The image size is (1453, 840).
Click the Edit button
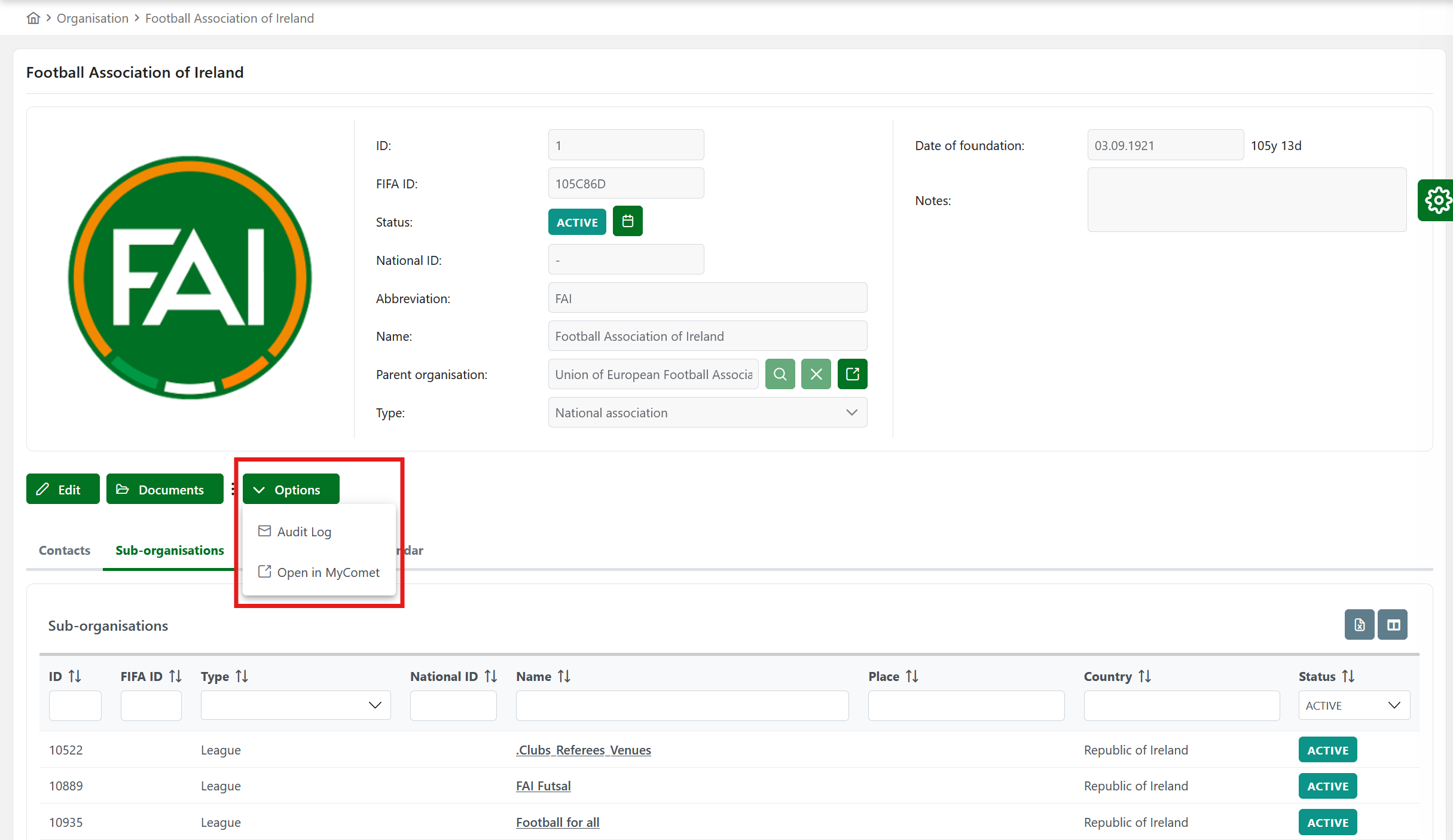[63, 489]
